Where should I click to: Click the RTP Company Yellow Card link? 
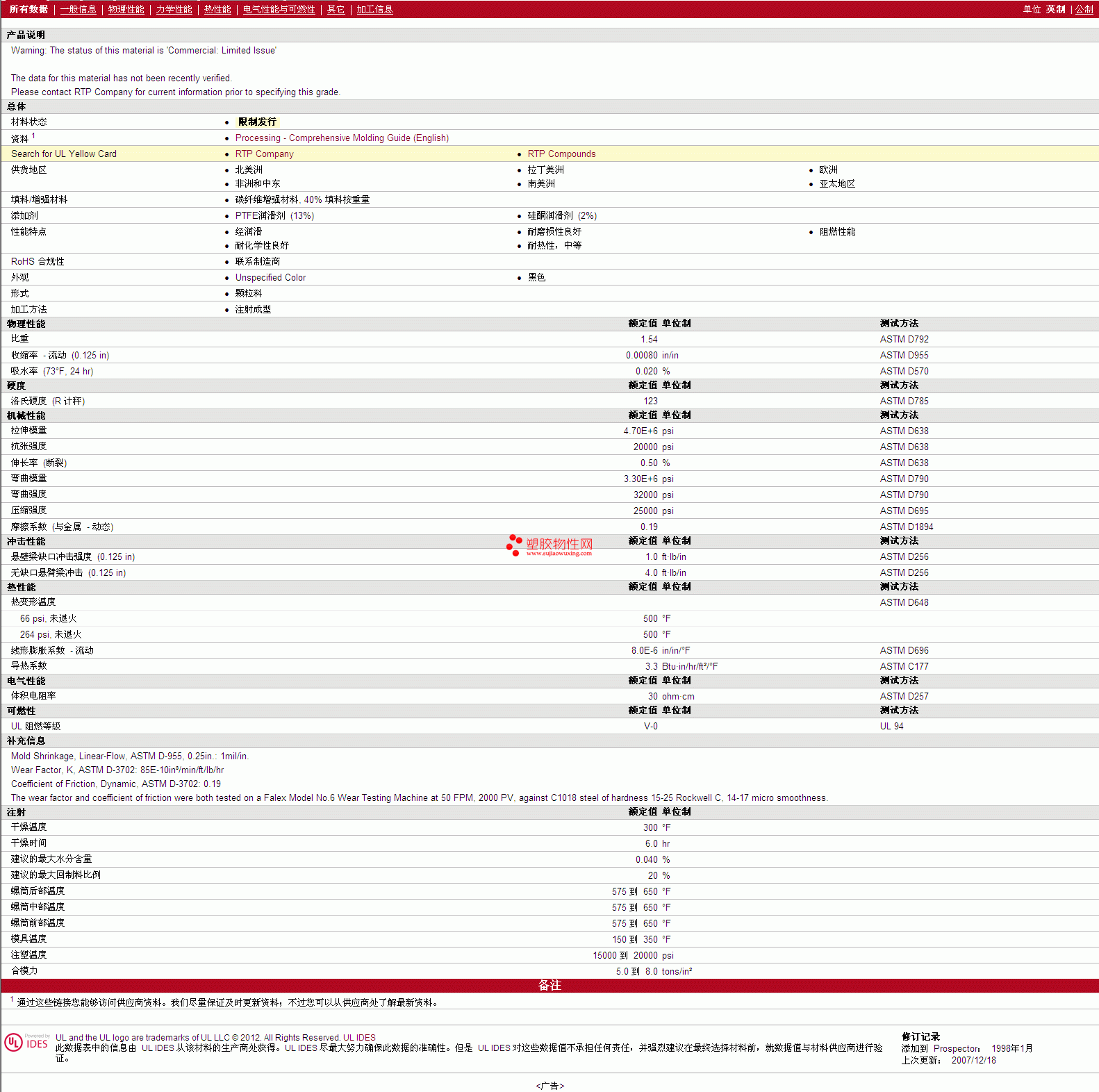tap(264, 154)
